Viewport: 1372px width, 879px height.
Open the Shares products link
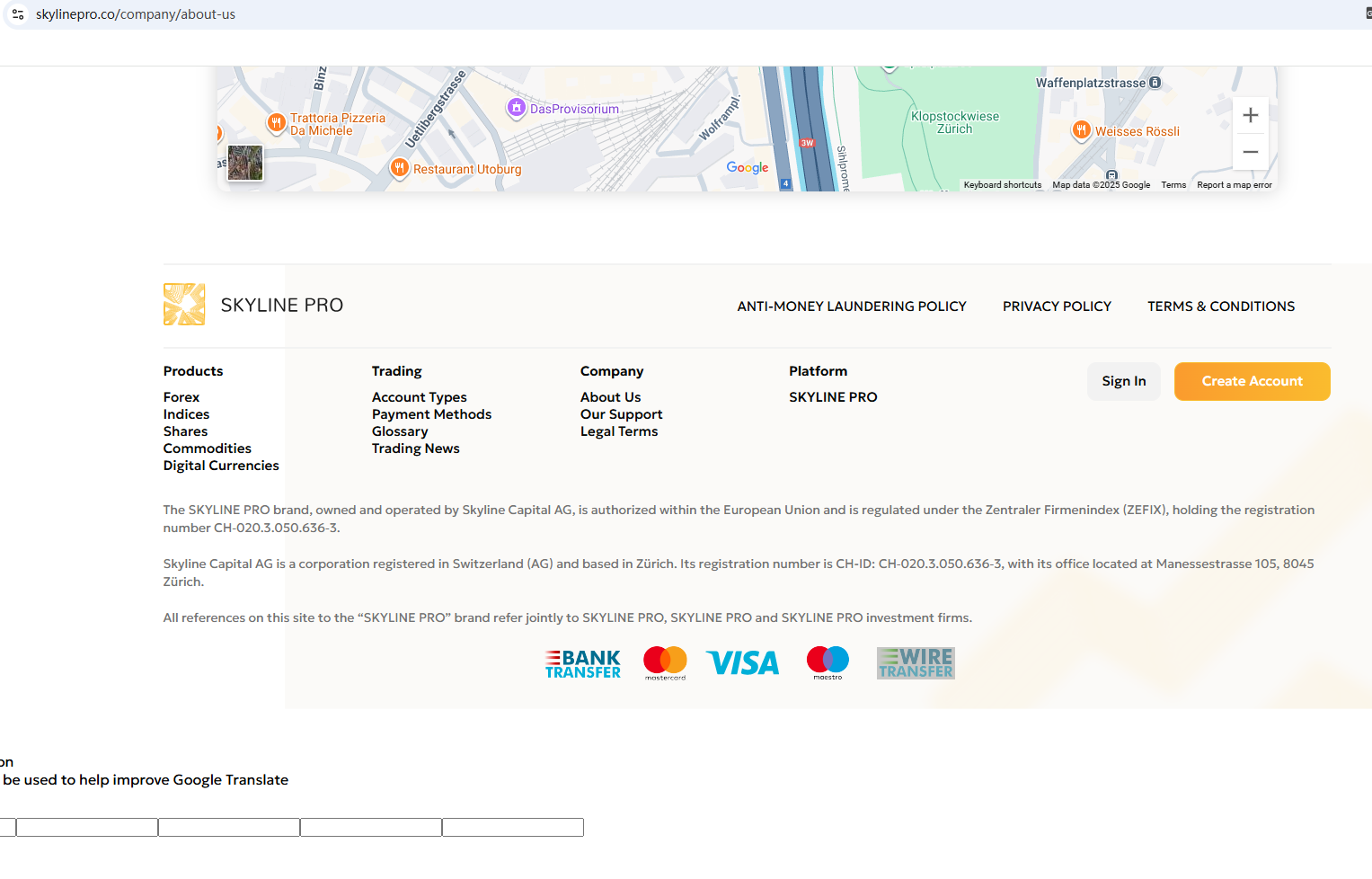point(185,431)
